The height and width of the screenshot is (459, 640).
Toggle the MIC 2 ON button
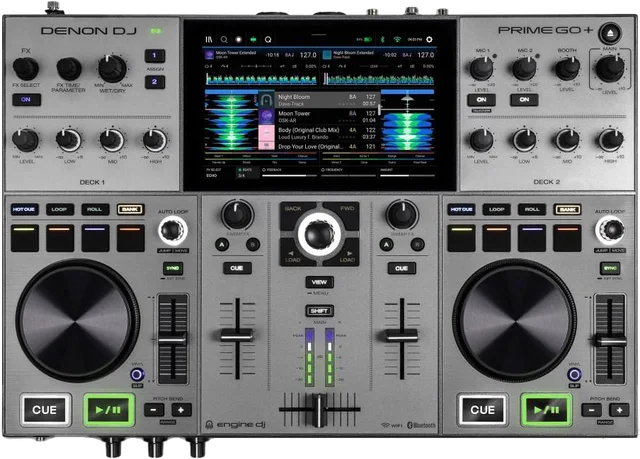[x=524, y=100]
